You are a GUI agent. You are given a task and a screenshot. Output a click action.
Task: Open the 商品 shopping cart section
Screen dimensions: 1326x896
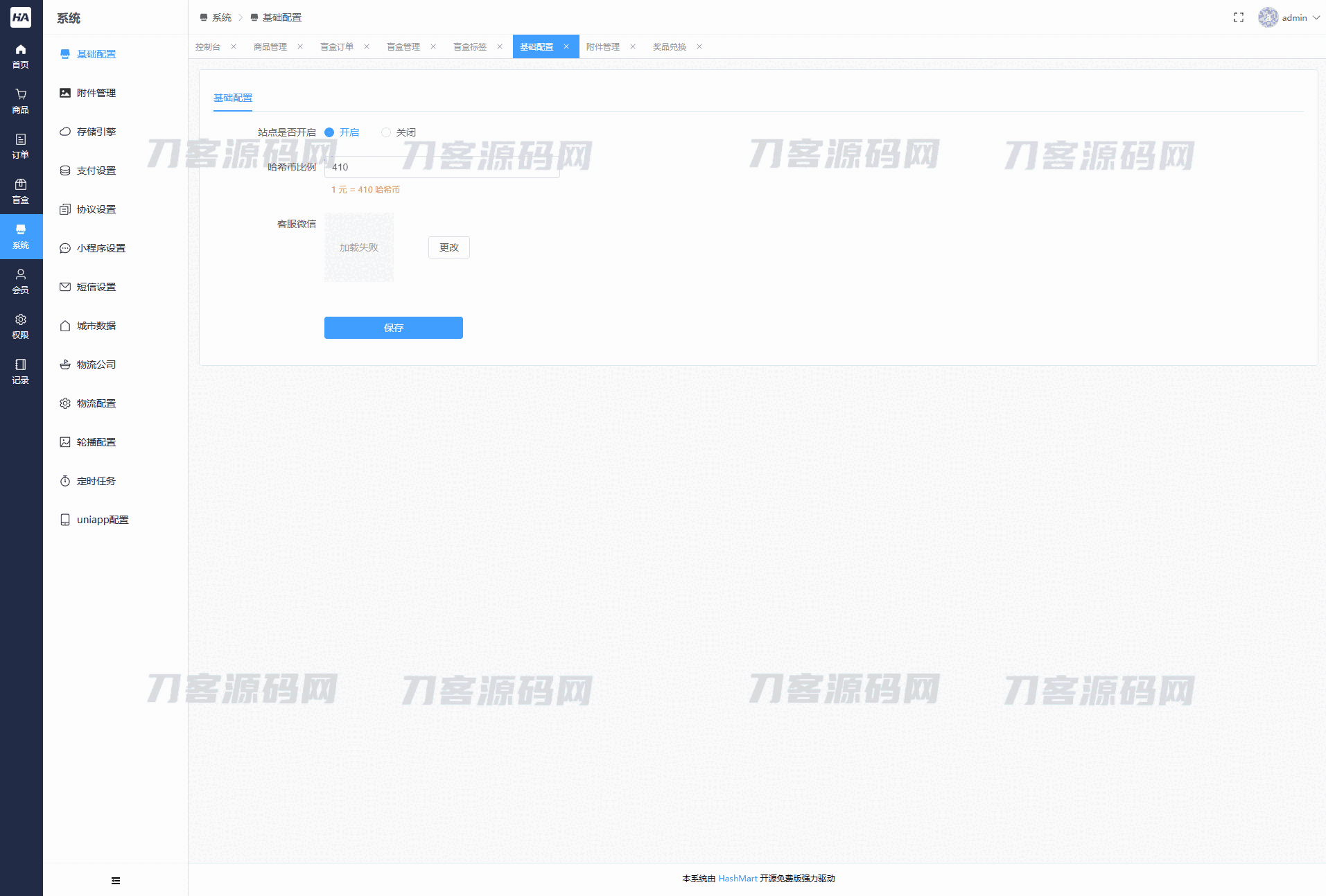[21, 101]
